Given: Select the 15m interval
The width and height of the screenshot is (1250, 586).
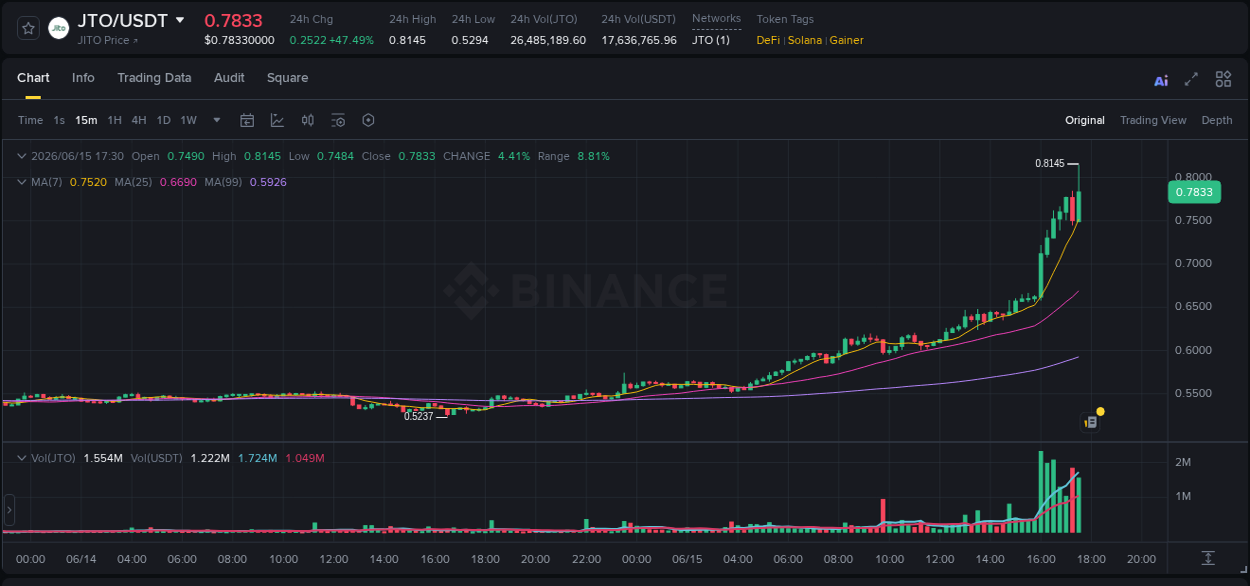Looking at the screenshot, I should 87,120.
